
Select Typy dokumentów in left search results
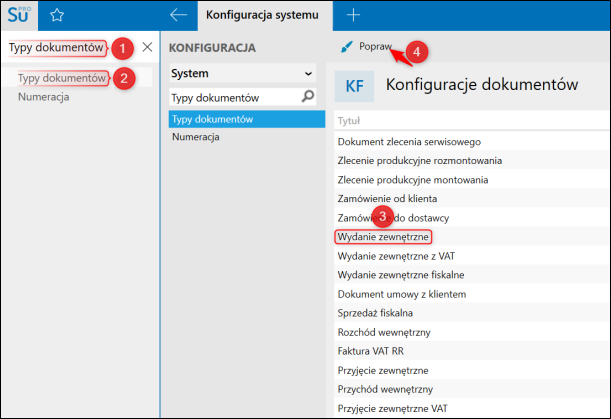62,78
